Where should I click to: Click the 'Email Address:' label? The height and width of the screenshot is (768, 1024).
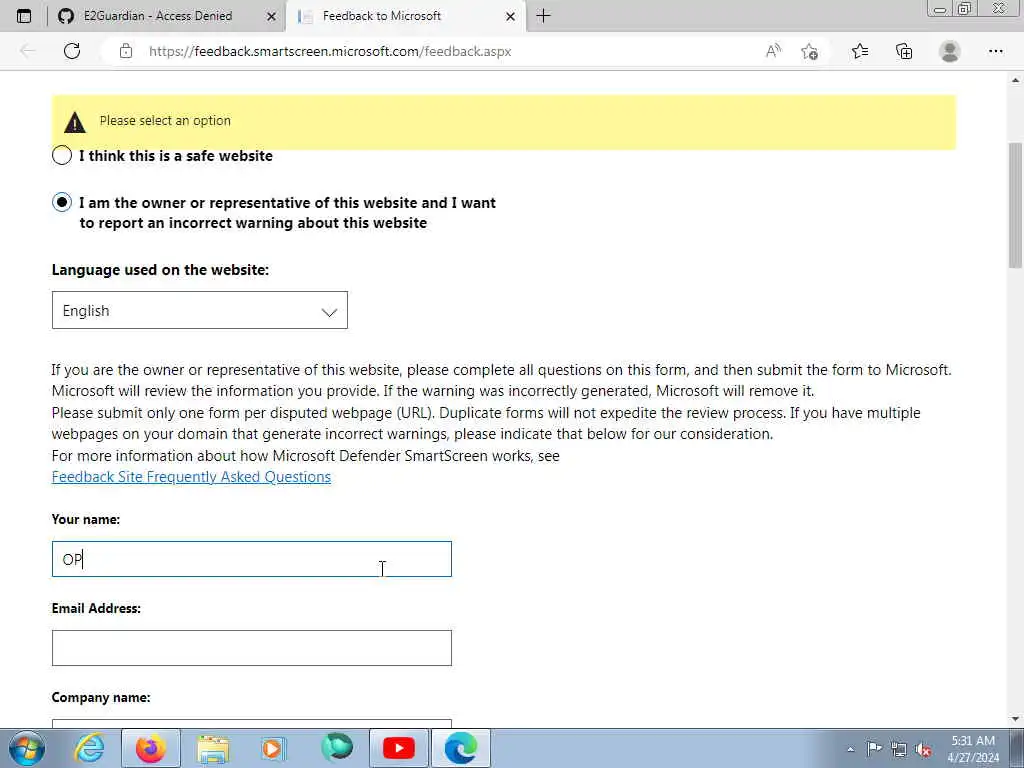(96, 608)
